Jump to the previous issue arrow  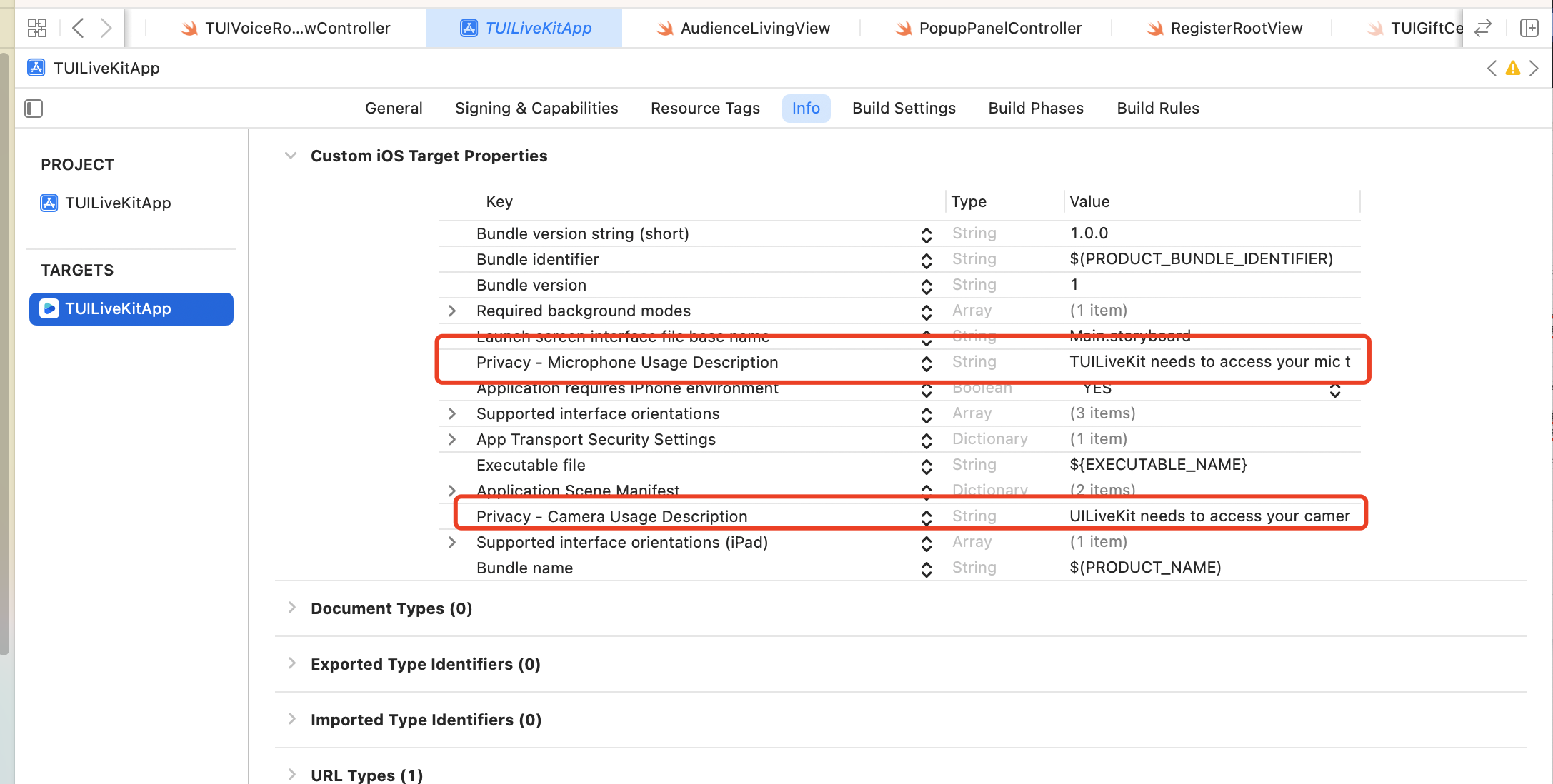tap(1492, 69)
